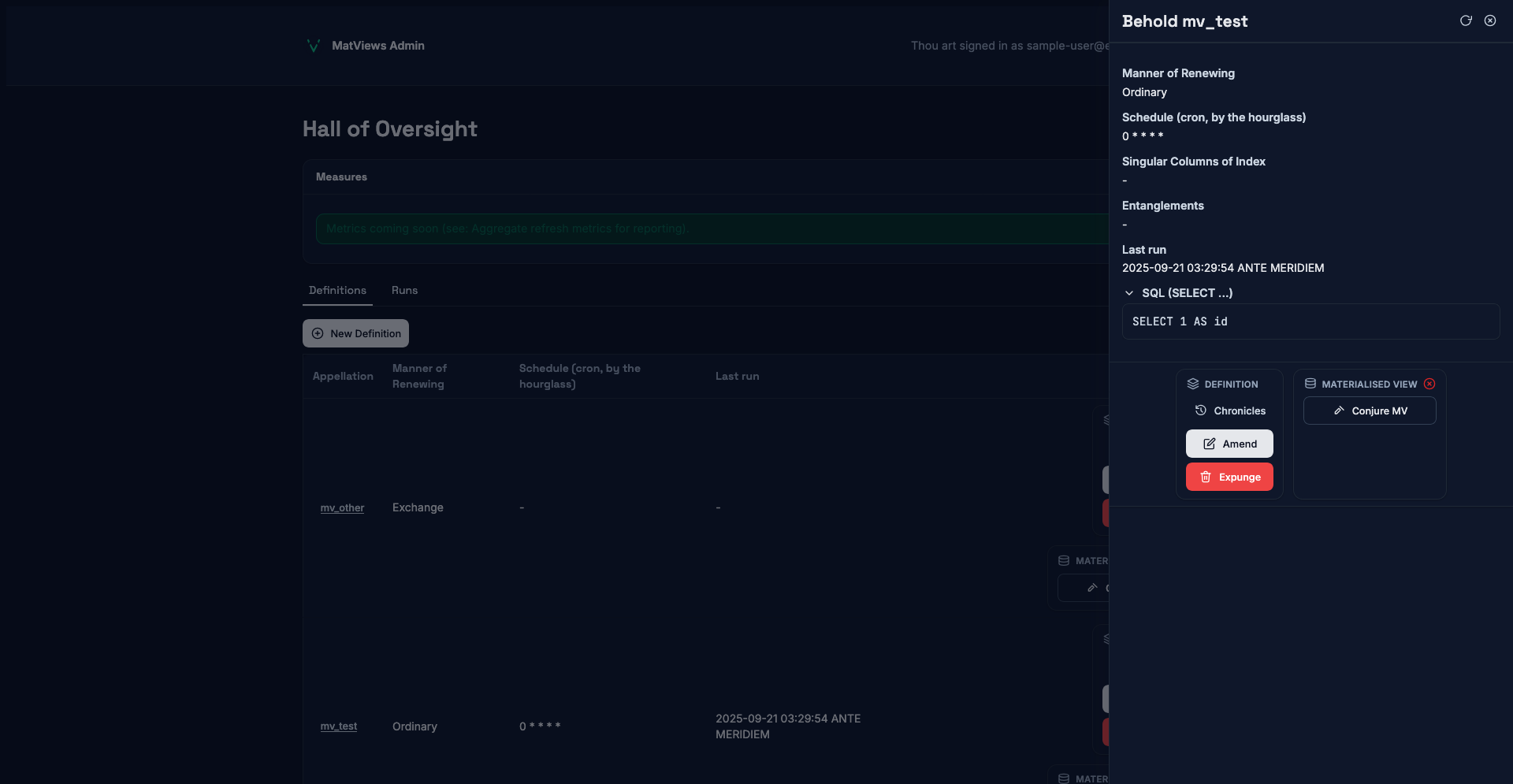Click the red Expunge button
Viewport: 1513px width, 784px height.
pos(1229,477)
